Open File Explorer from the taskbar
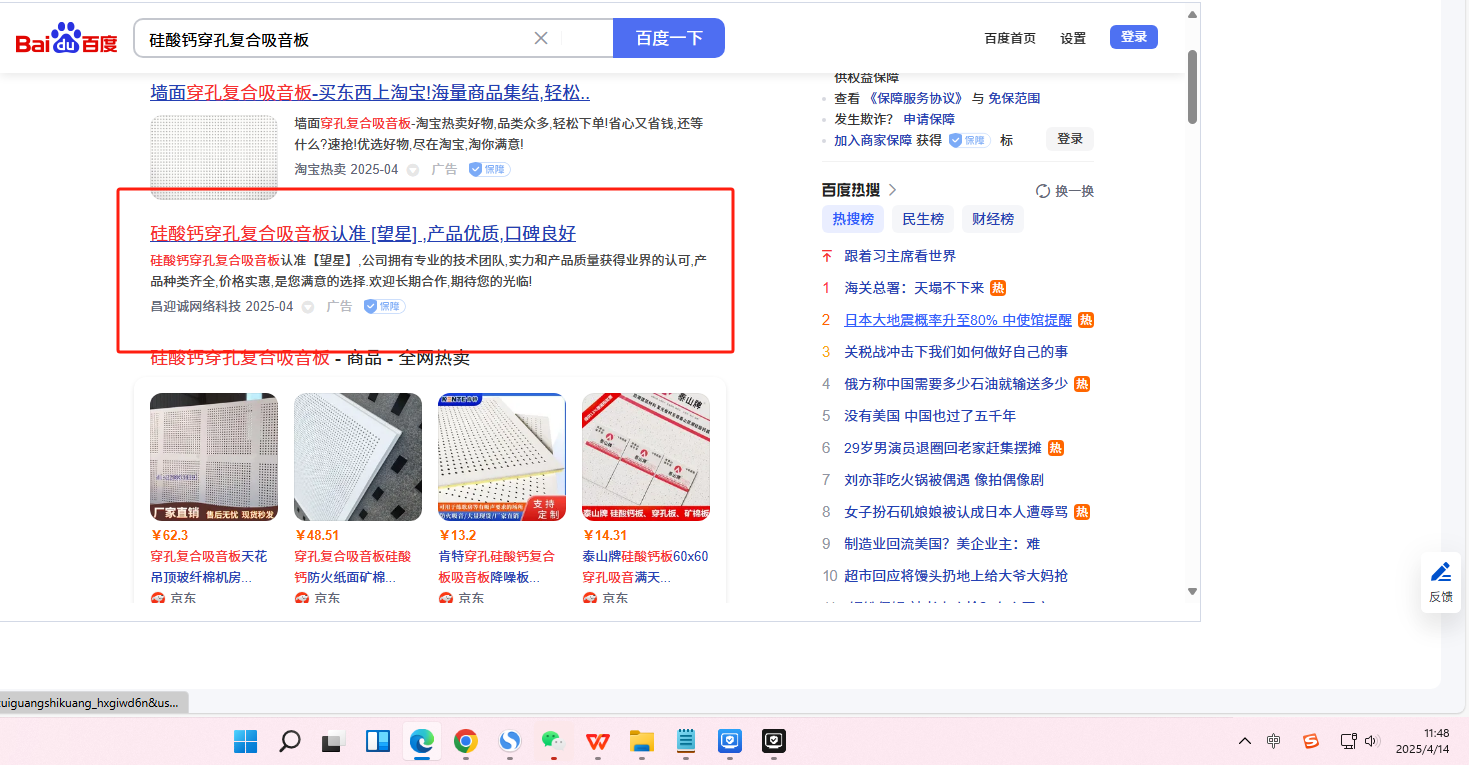Image resolution: width=1469 pixels, height=765 pixels. pos(641,741)
